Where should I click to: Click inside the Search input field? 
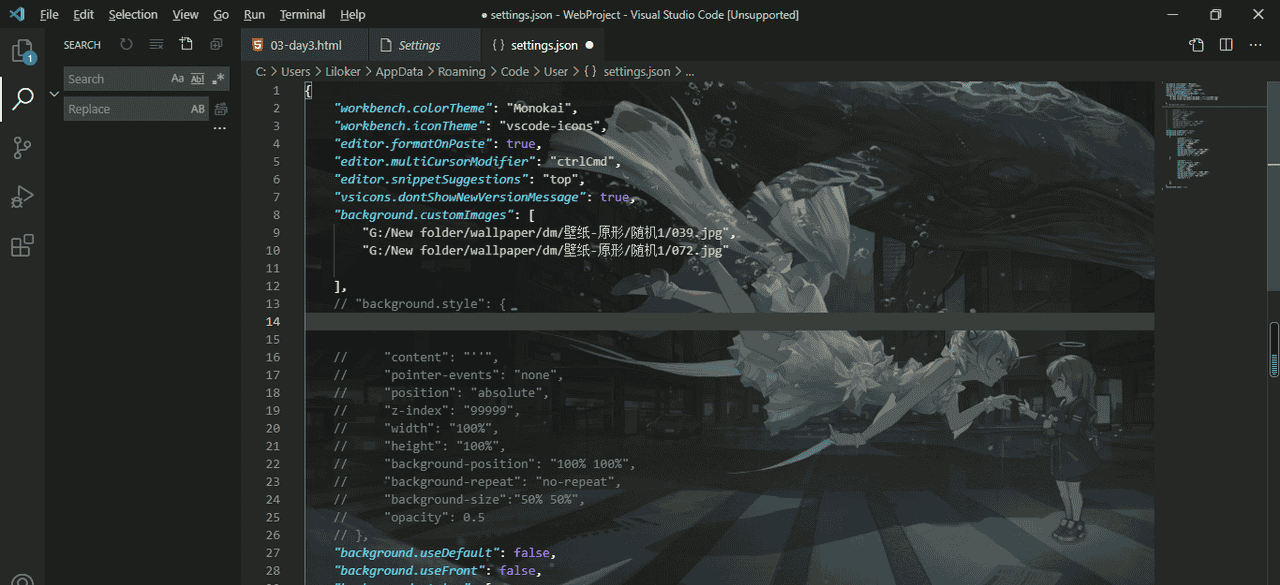pyautogui.click(x=115, y=79)
